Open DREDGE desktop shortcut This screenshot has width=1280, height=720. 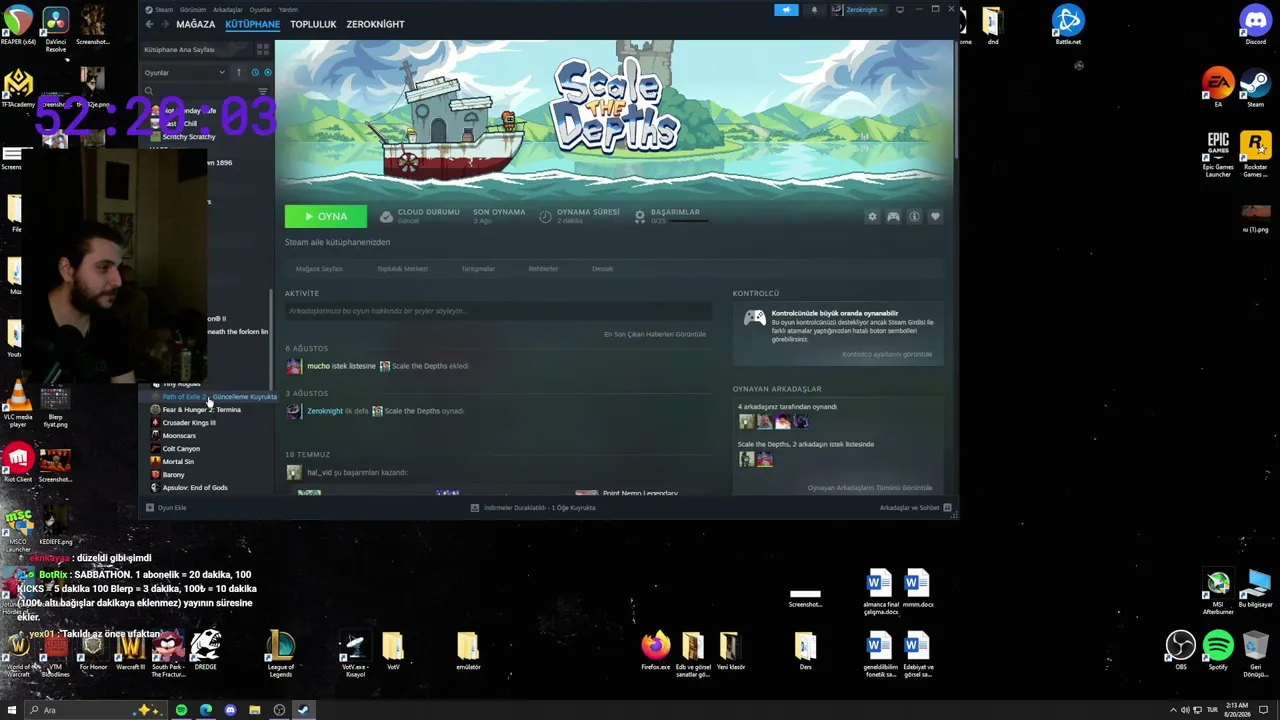pyautogui.click(x=205, y=650)
